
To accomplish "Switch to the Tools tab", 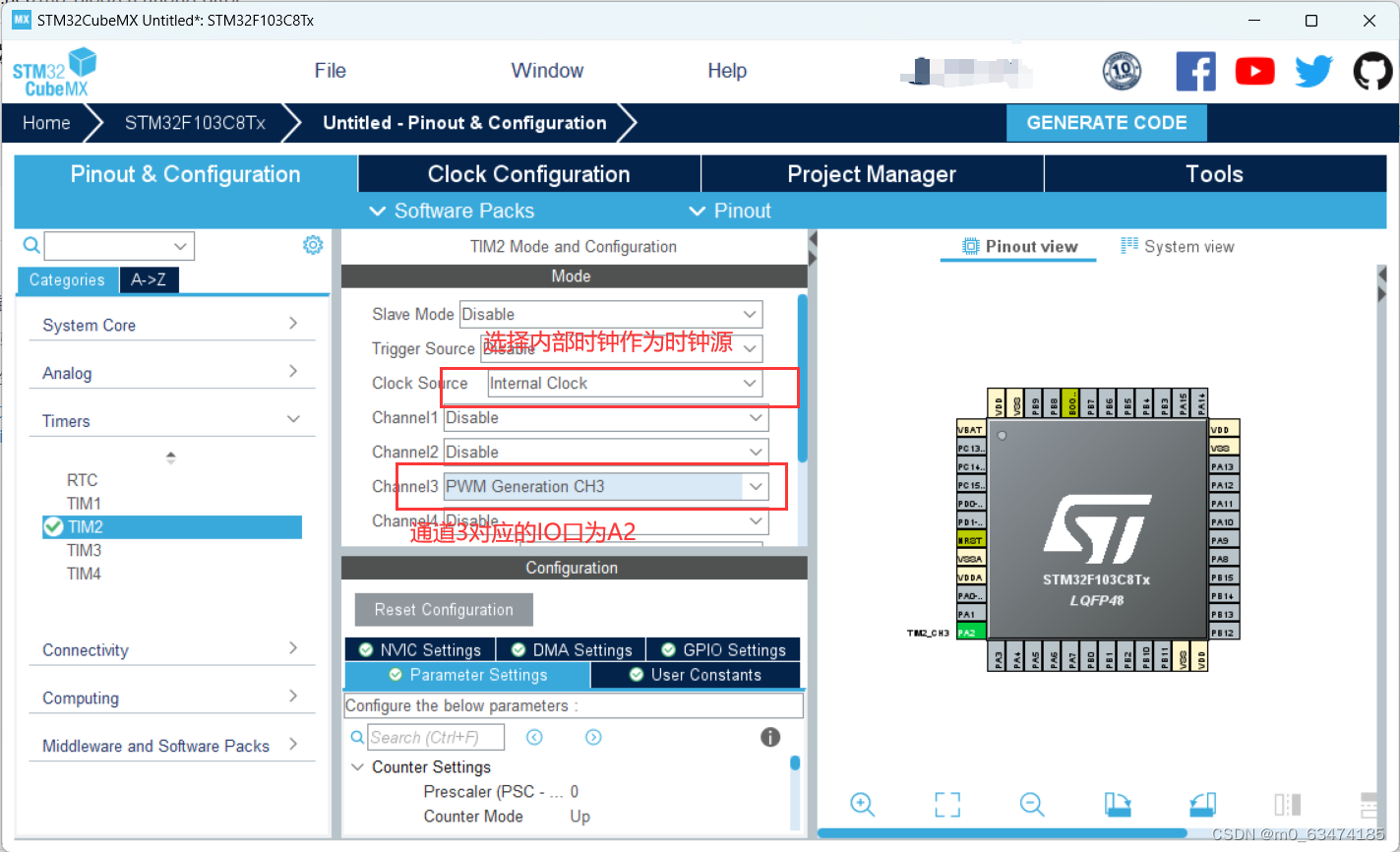I will click(1215, 174).
